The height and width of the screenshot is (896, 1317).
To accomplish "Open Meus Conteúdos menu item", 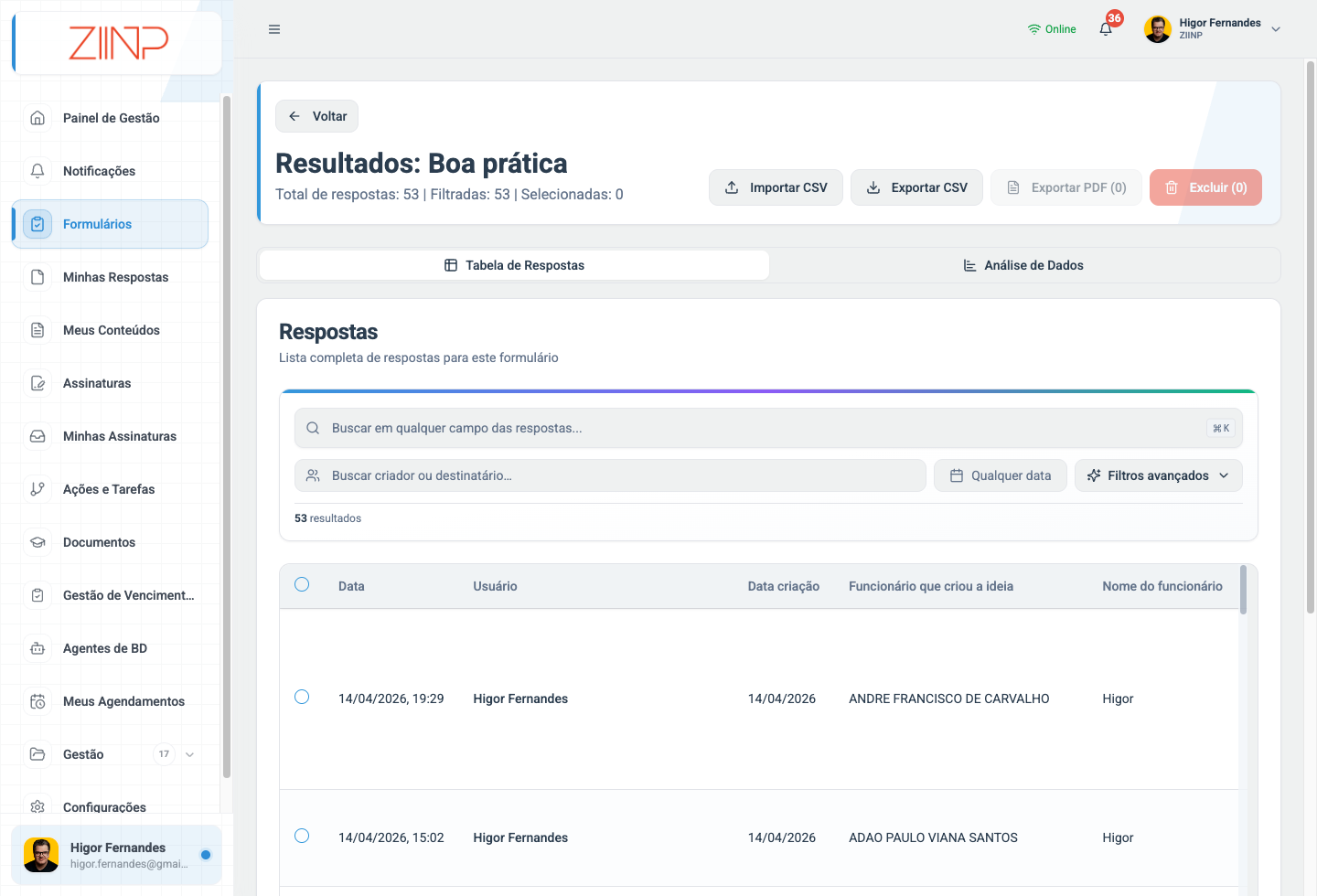I will tap(112, 330).
